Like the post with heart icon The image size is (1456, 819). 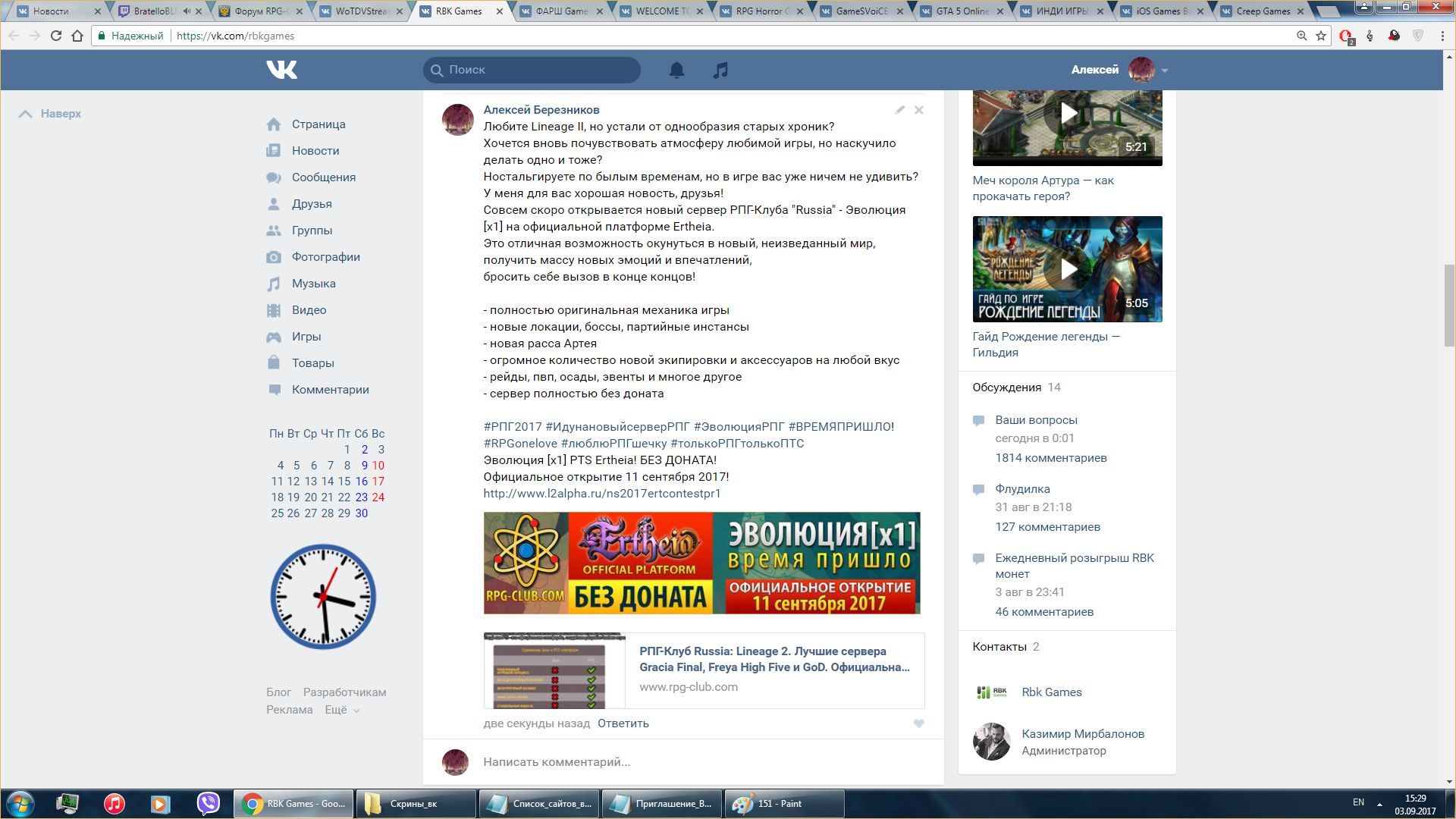pyautogui.click(x=918, y=723)
